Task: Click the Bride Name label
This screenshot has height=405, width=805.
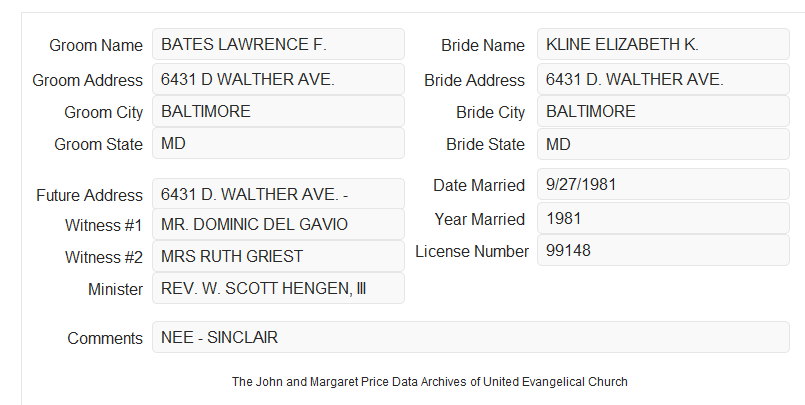Action: (x=483, y=45)
